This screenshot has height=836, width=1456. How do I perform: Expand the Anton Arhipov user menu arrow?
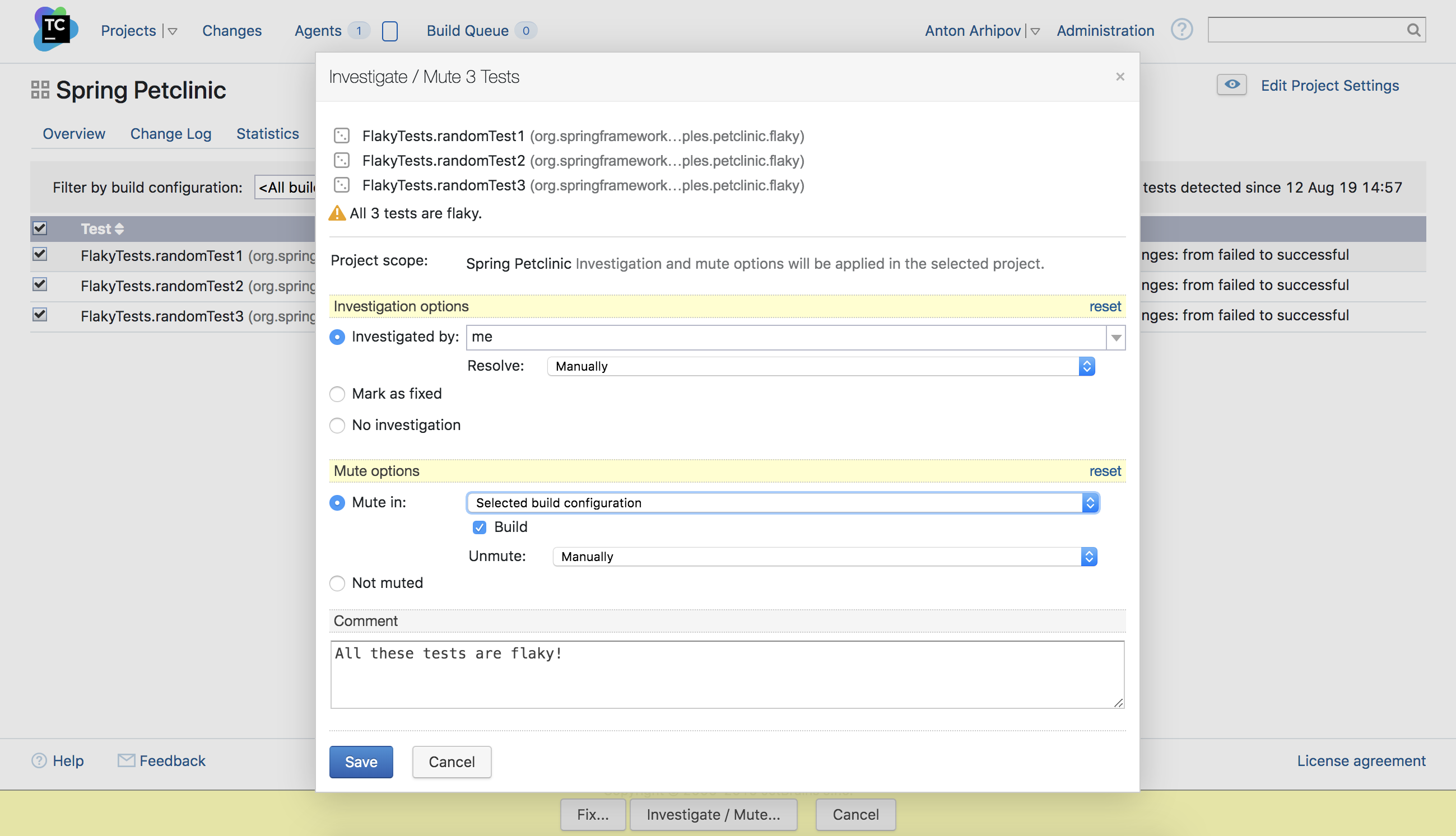point(1035,31)
